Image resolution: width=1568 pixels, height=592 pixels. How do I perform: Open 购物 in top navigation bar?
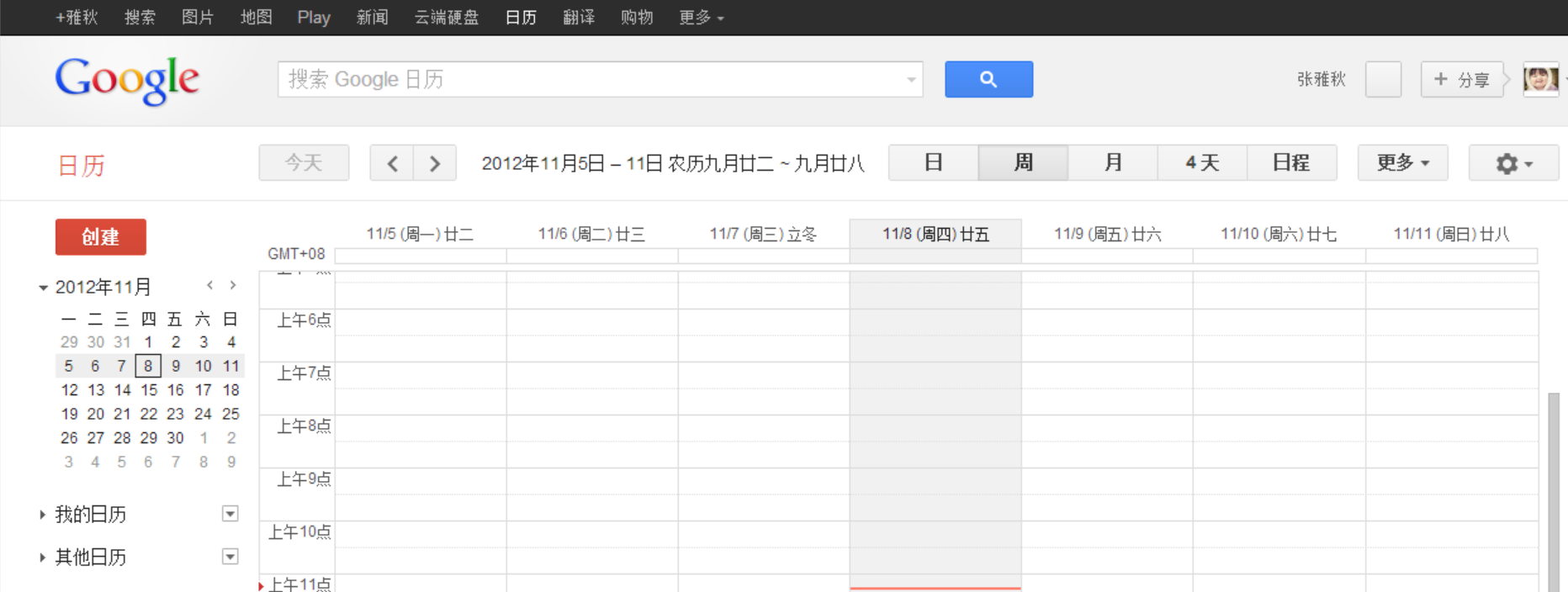[637, 18]
